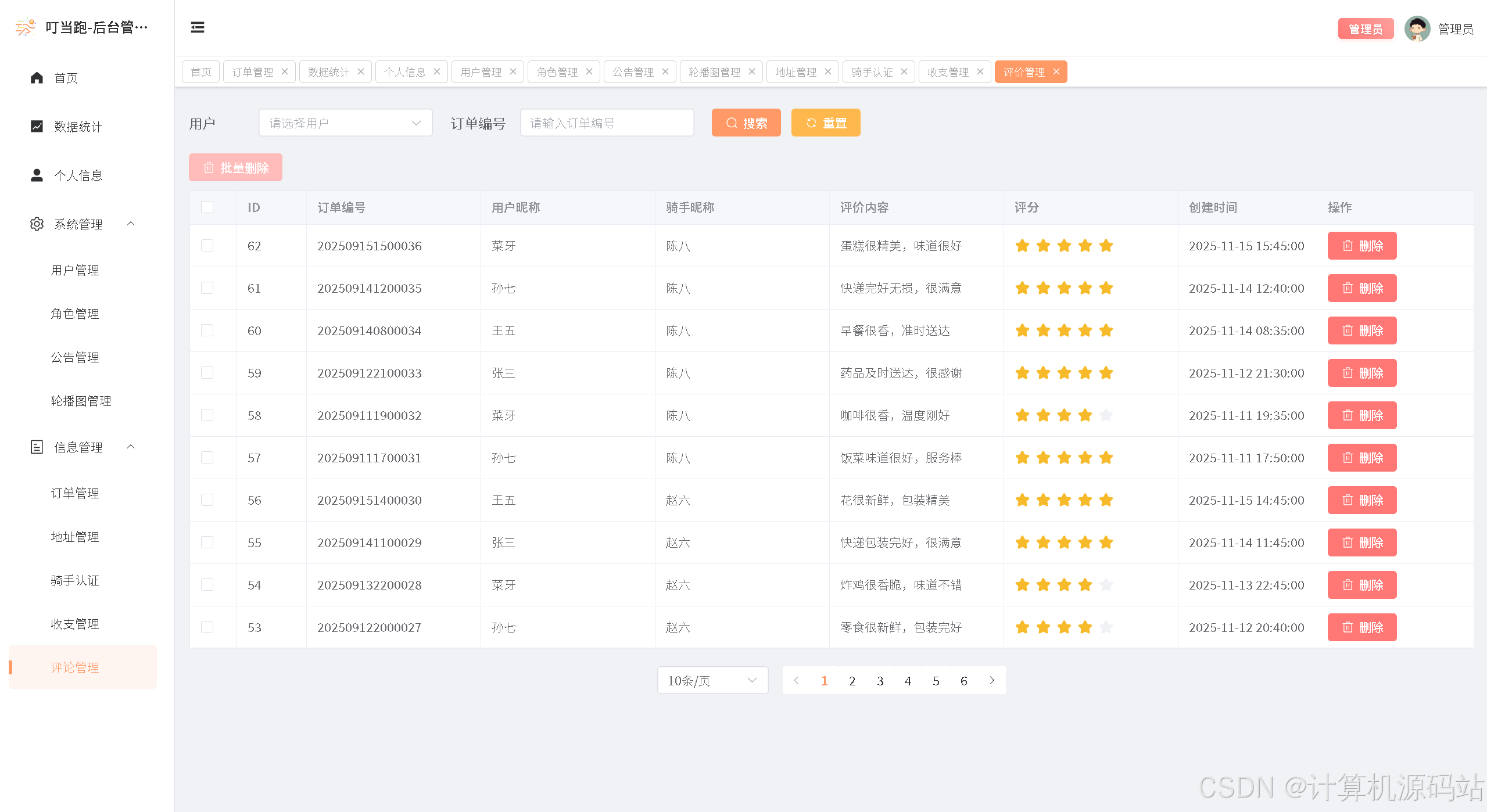Select the checkbox for ID 58 row

207,415
